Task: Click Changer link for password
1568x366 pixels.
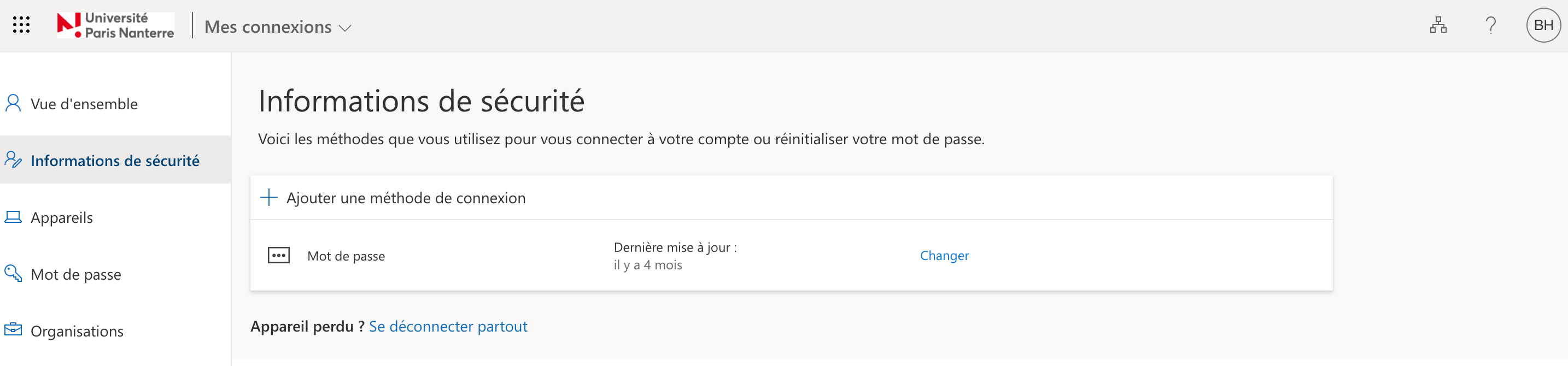Action: click(x=944, y=255)
